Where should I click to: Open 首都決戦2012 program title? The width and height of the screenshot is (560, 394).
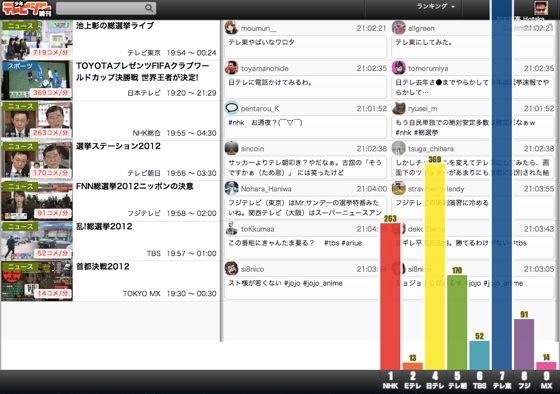(103, 266)
